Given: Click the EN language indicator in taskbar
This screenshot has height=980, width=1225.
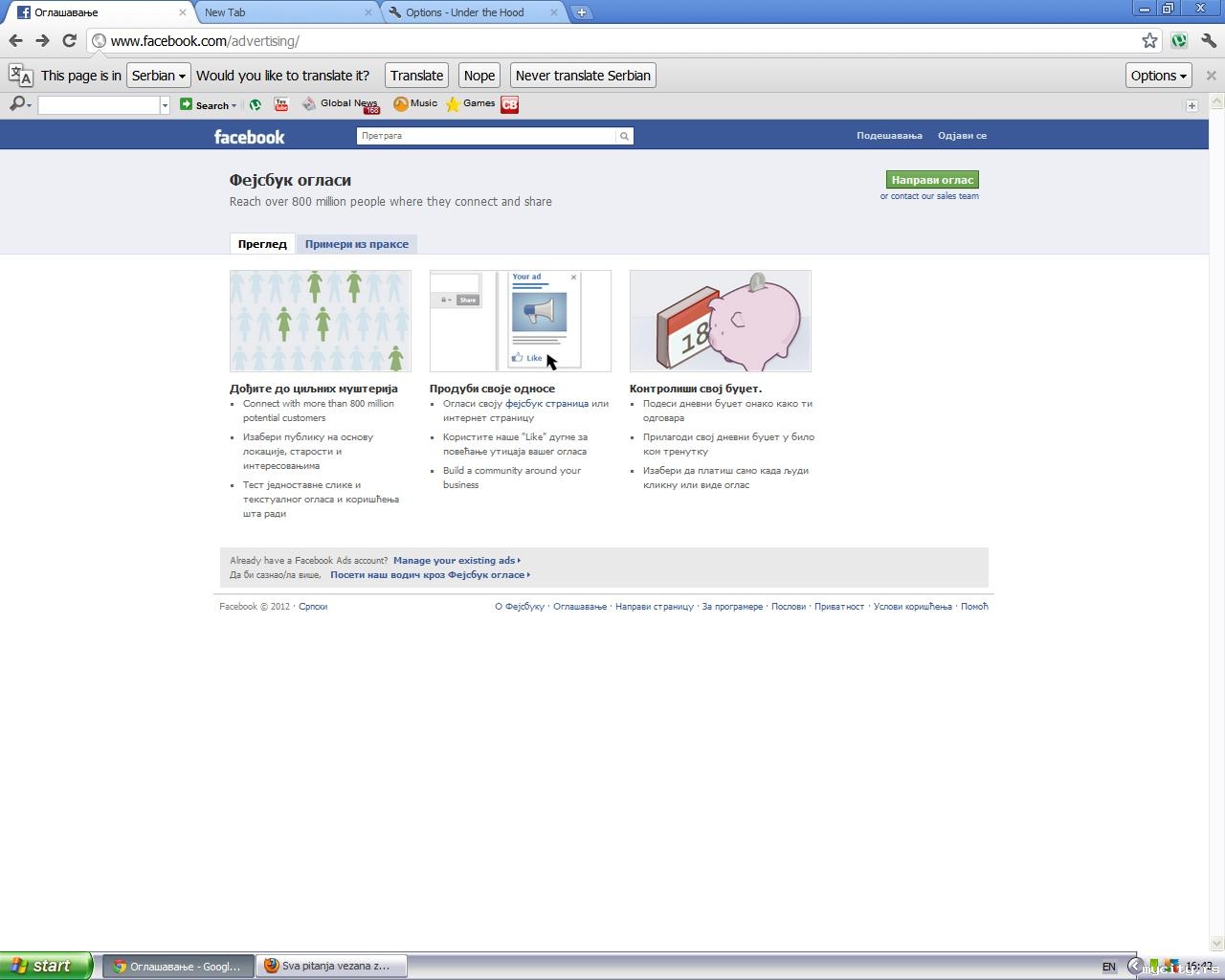Looking at the screenshot, I should pos(1108,968).
